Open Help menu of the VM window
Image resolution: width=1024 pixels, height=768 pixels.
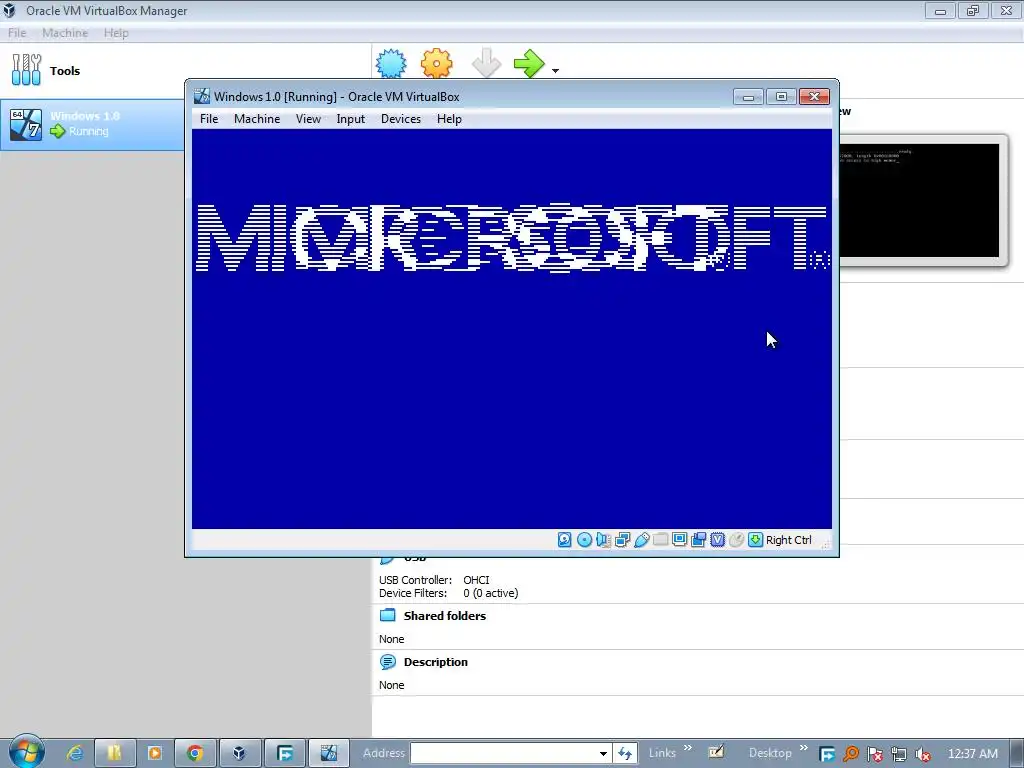click(x=449, y=119)
